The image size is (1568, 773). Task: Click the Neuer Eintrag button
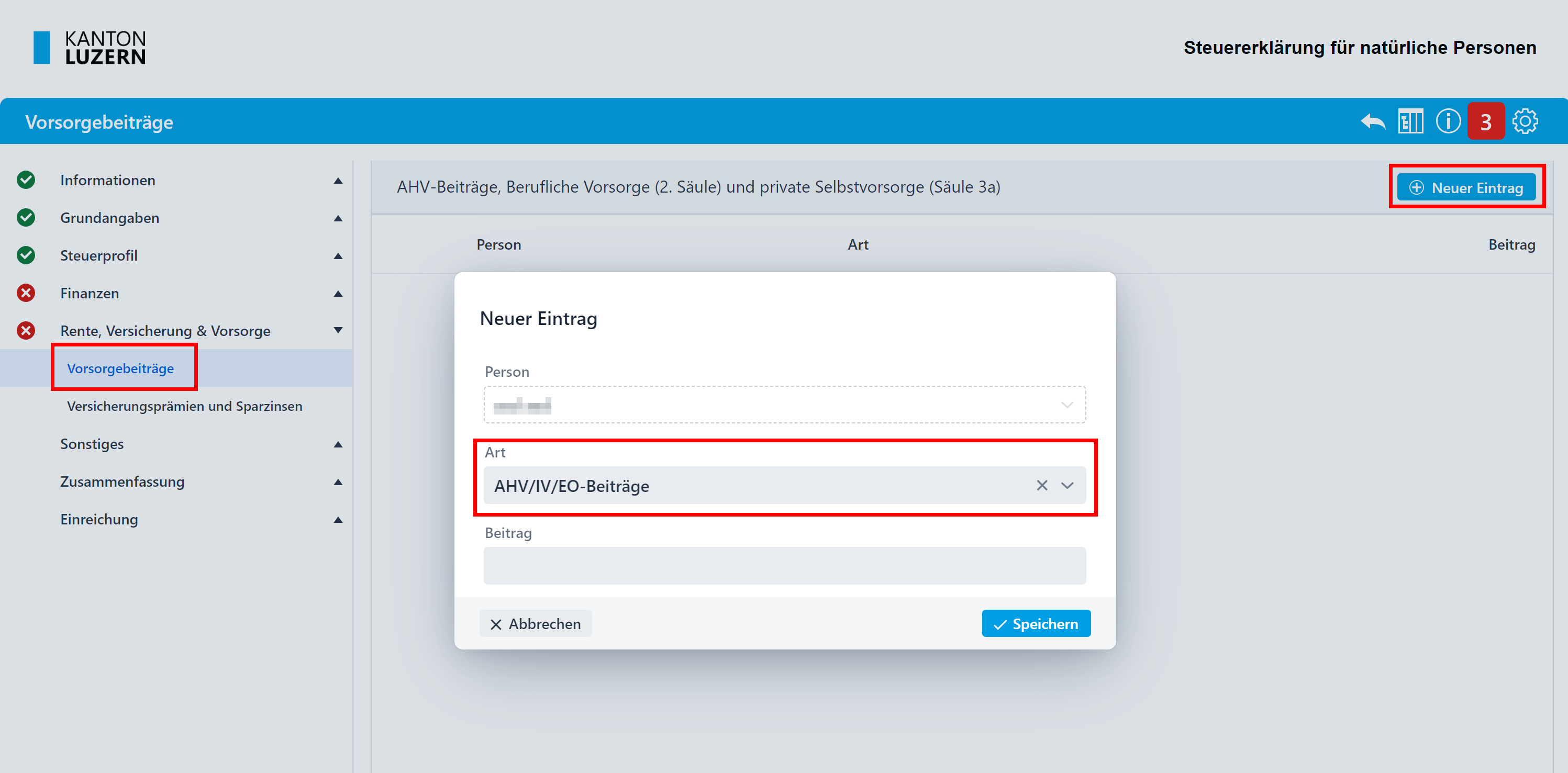click(1466, 187)
